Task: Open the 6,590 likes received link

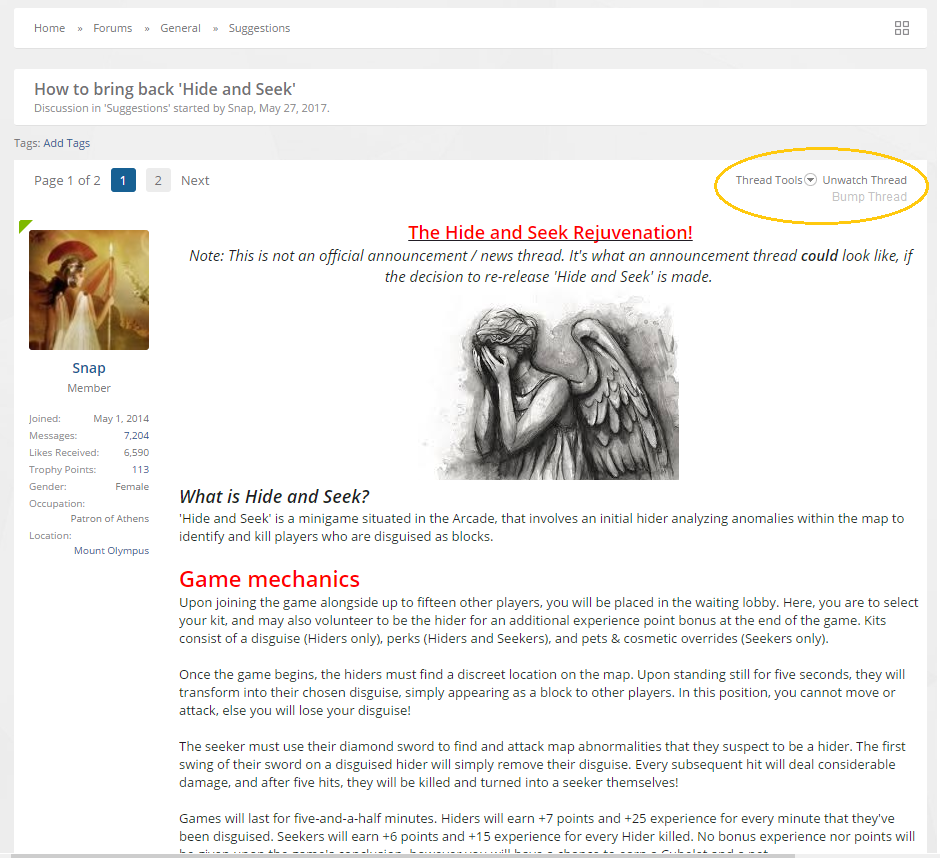Action: 136,452
